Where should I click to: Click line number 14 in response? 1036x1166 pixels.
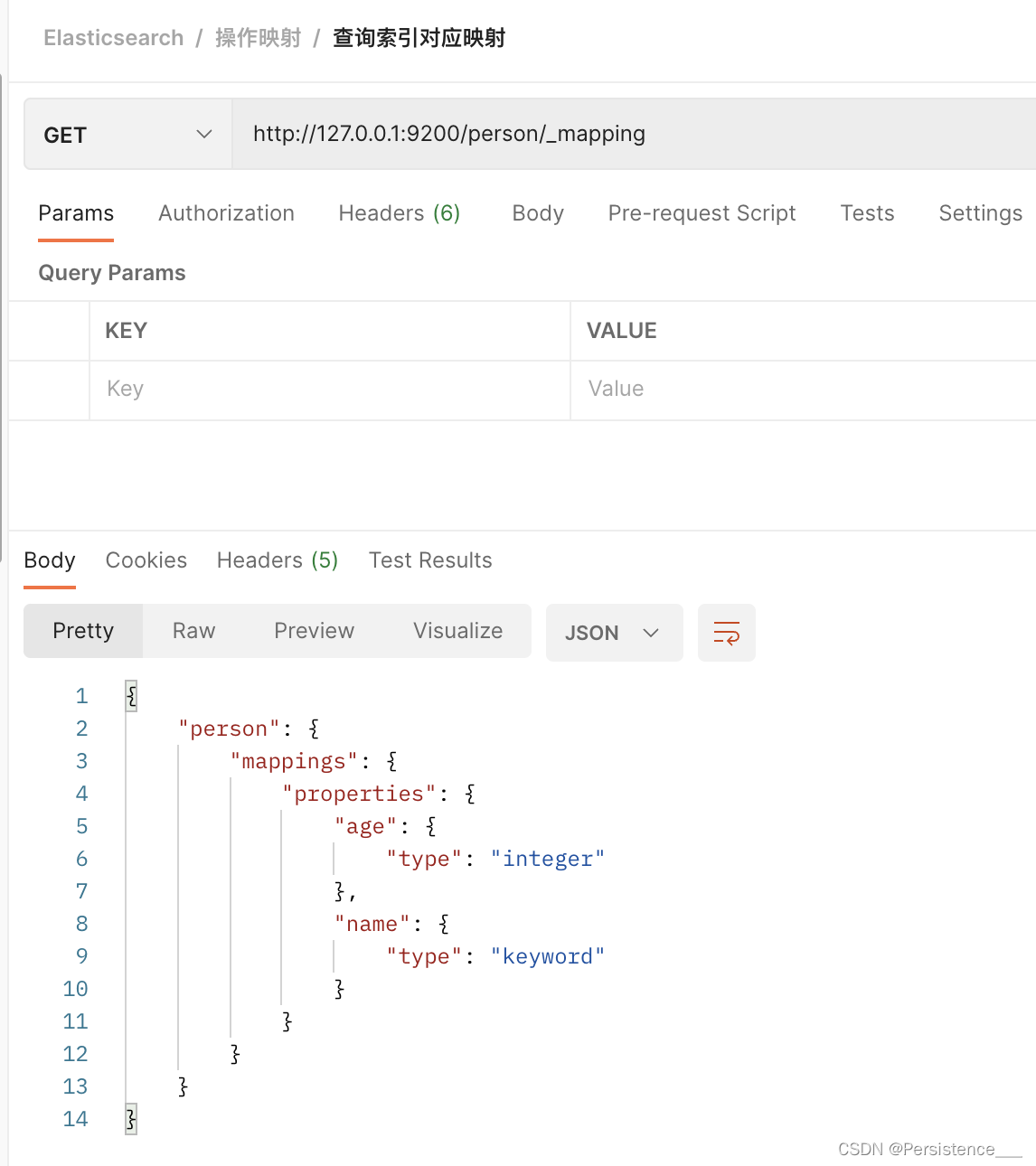click(76, 1119)
